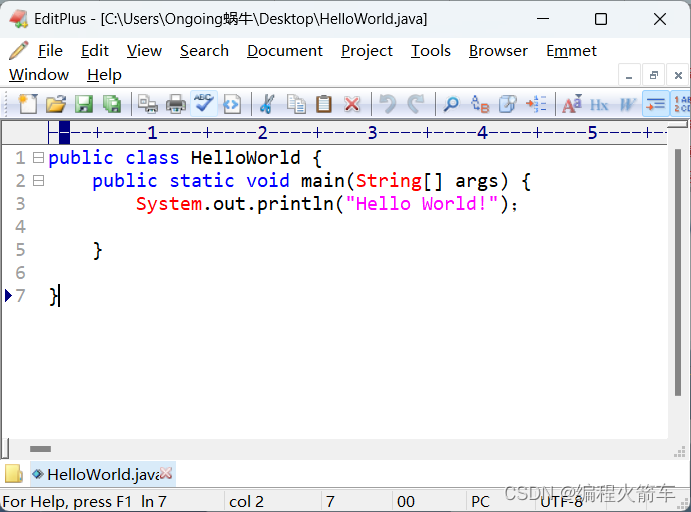
Task: Toggle the Auto Indent toolbar icon
Action: (656, 104)
